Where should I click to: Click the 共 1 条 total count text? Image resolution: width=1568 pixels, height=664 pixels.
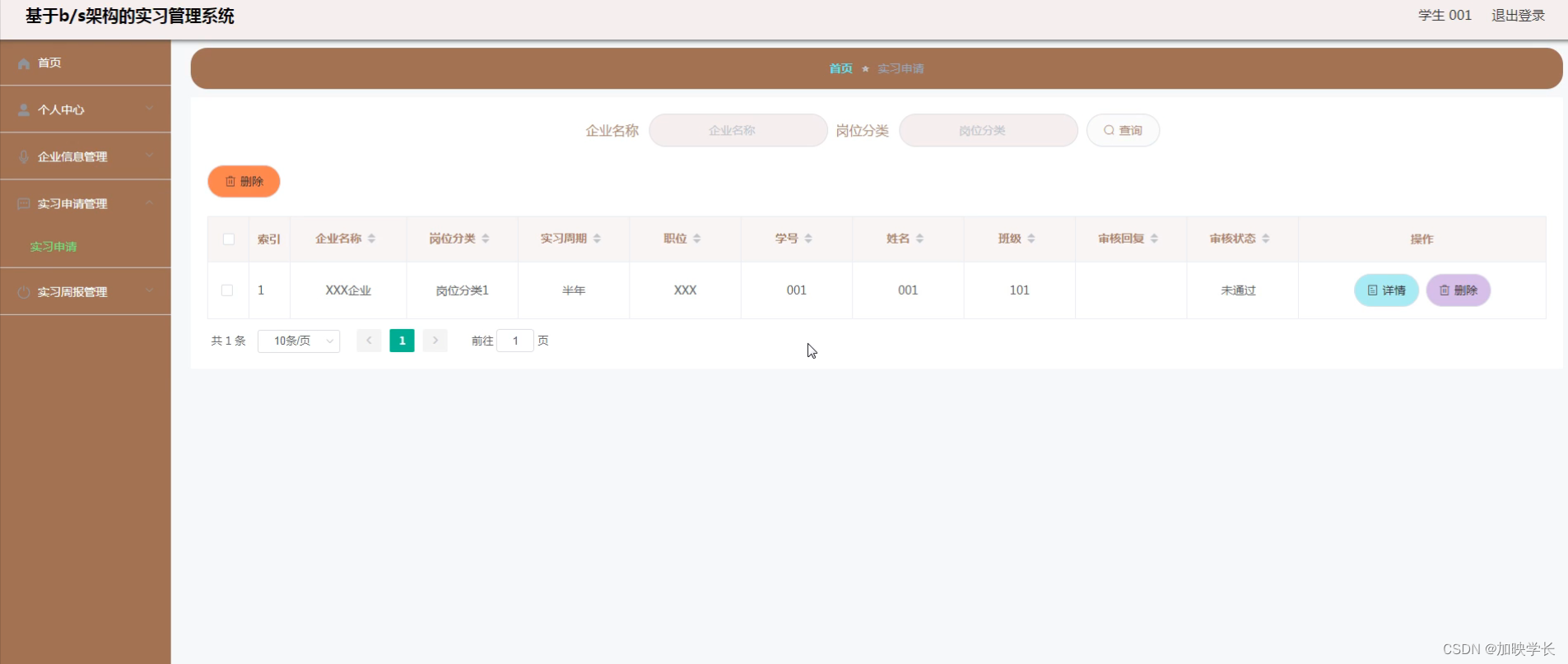click(228, 341)
